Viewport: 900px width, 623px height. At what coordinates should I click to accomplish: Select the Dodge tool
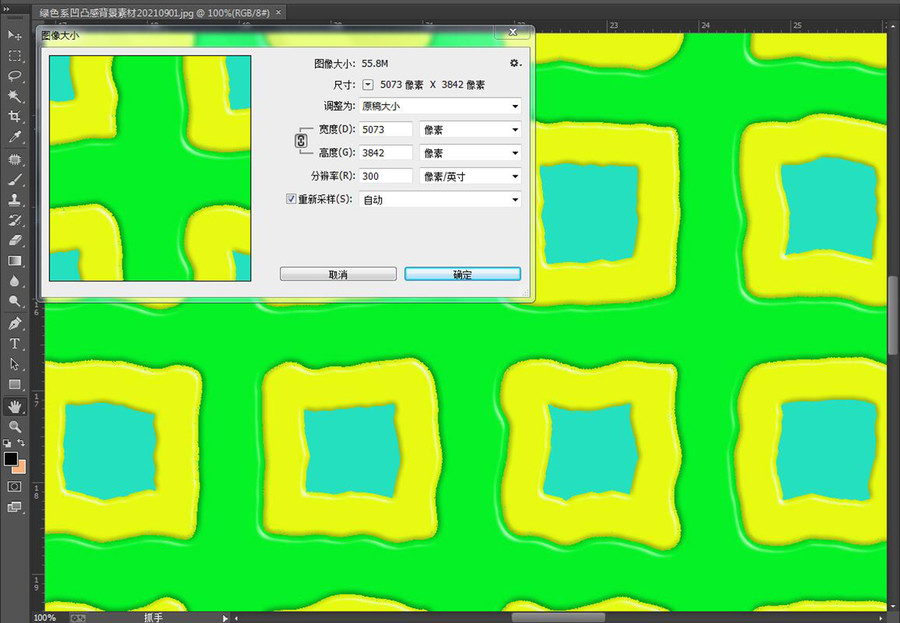click(14, 301)
